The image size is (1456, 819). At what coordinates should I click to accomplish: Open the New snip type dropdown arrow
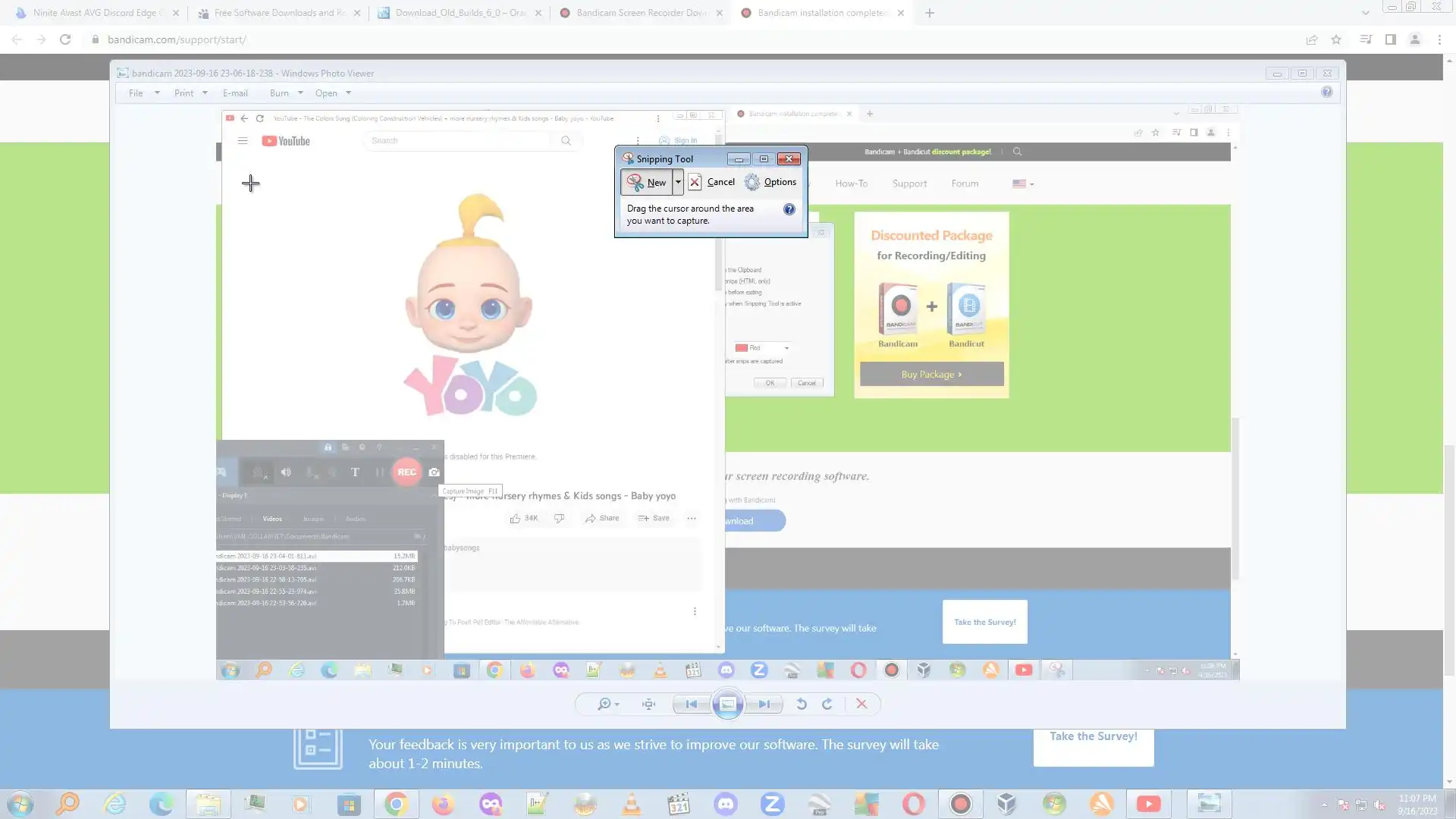tap(678, 182)
